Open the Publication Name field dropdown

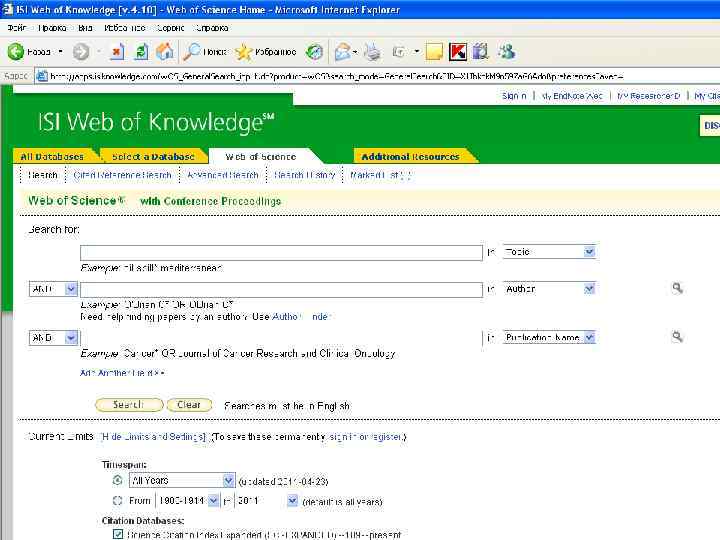click(590, 338)
